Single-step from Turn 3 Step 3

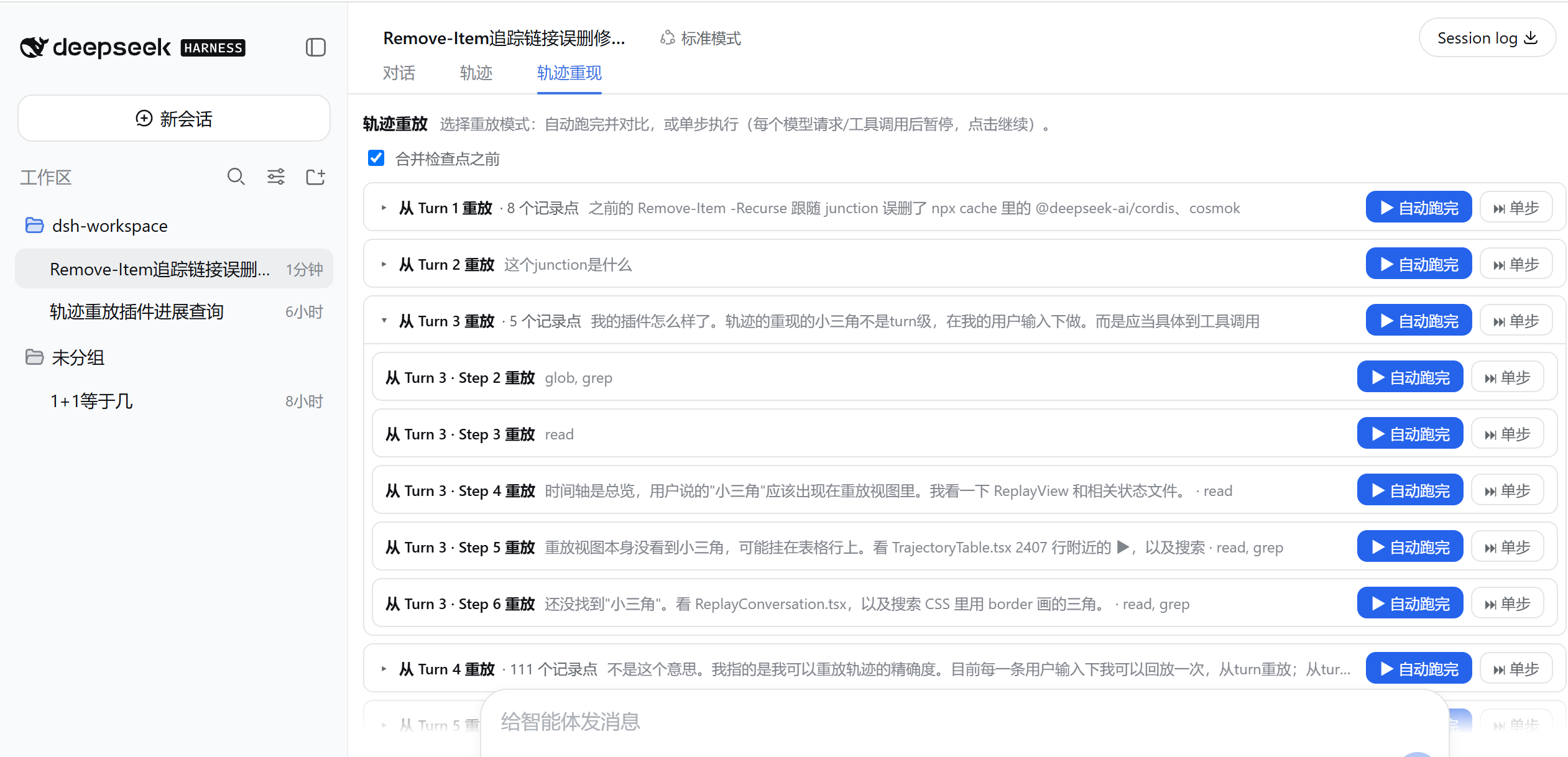click(x=1508, y=434)
